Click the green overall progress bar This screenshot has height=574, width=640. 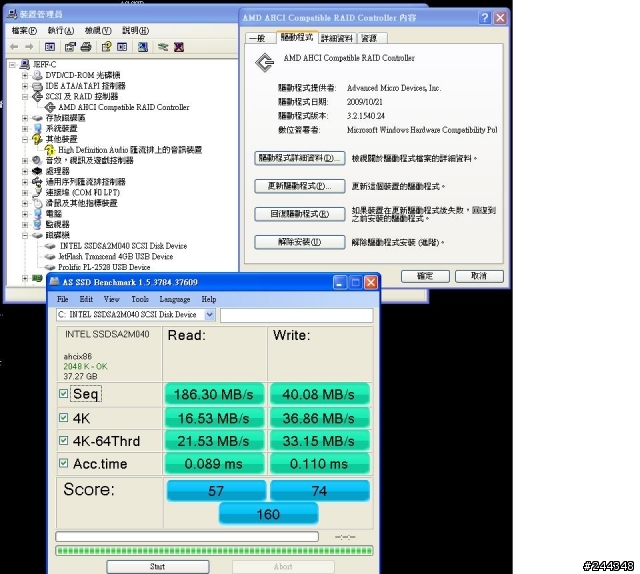(214, 551)
